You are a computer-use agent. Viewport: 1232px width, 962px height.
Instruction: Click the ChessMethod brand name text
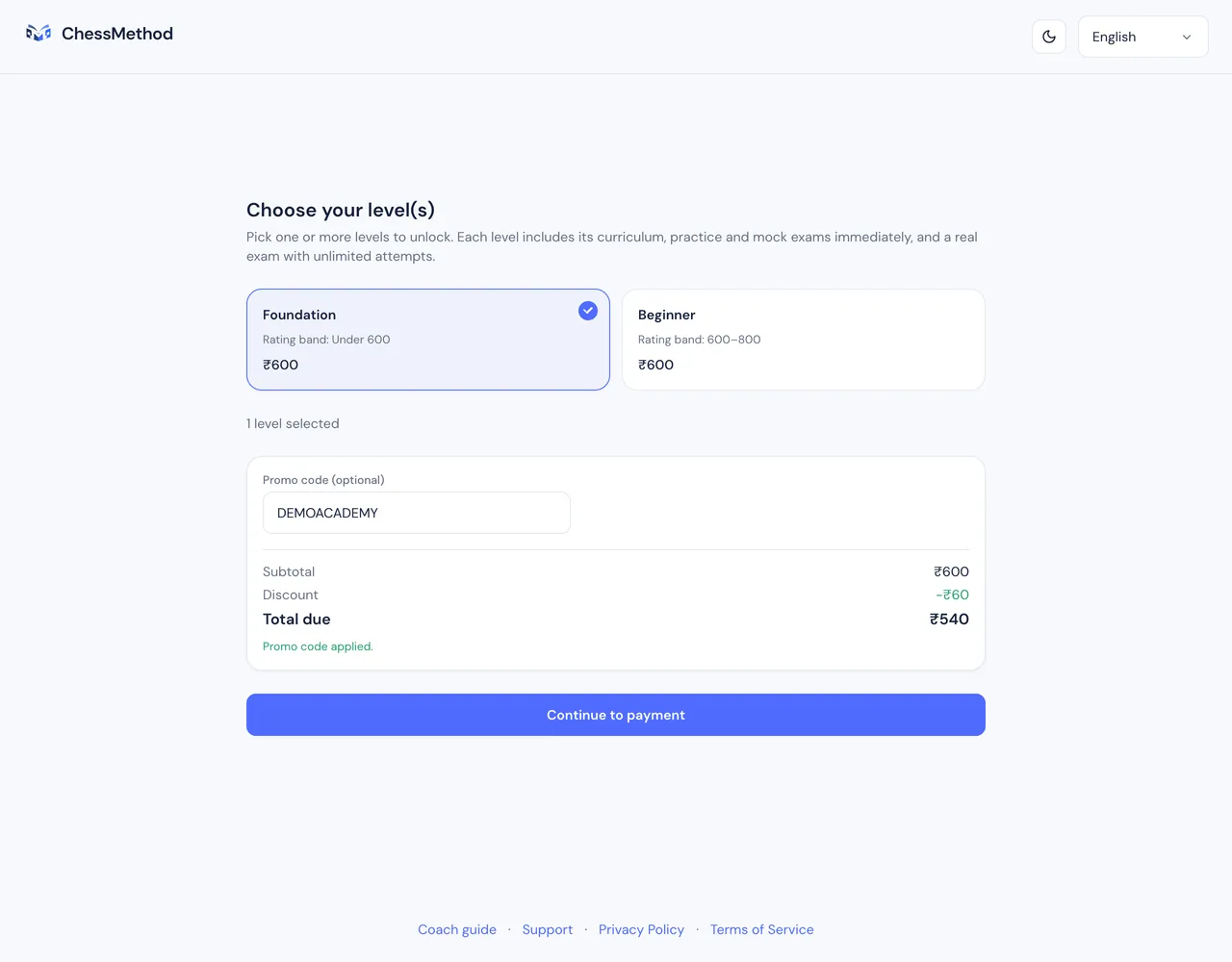[x=117, y=34]
